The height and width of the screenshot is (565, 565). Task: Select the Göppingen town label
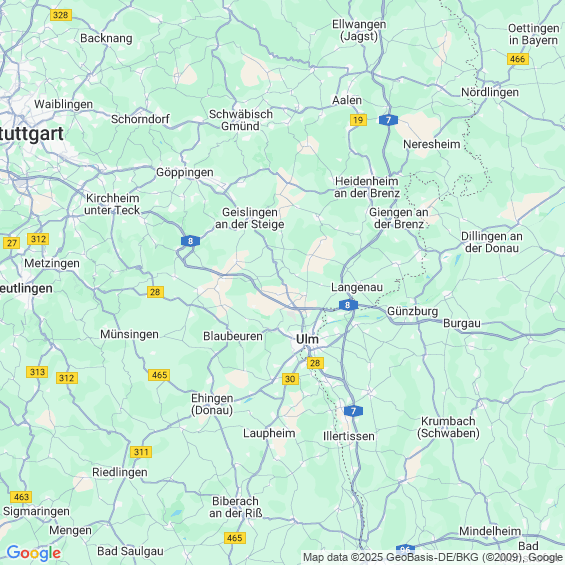point(185,173)
